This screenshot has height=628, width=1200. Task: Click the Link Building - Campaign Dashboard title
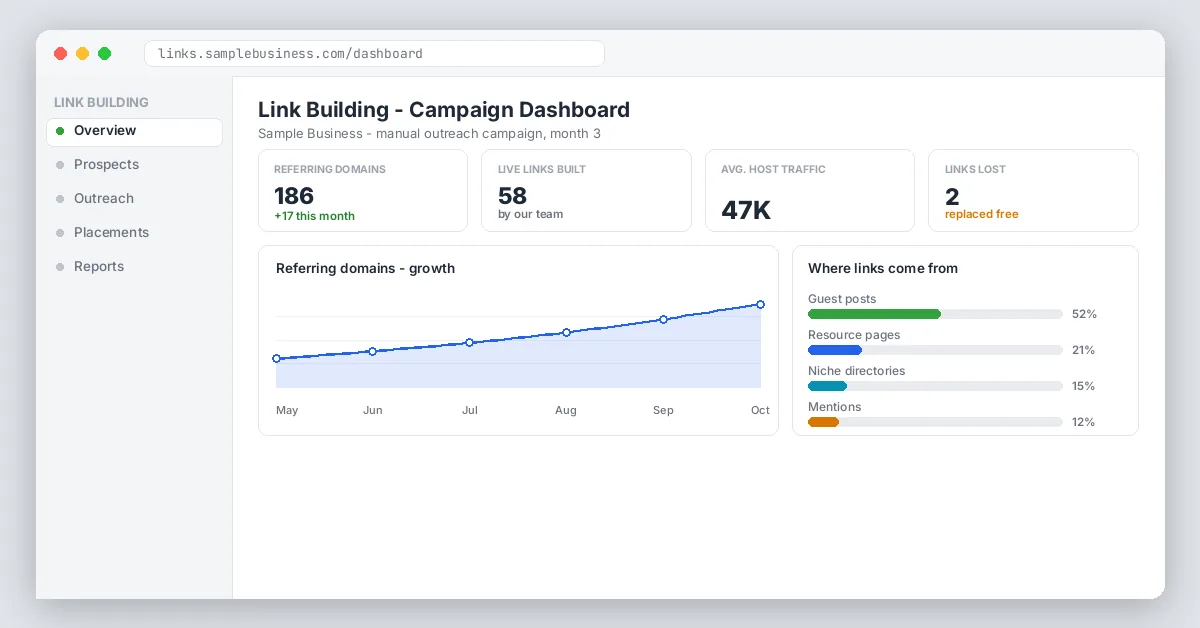[444, 110]
